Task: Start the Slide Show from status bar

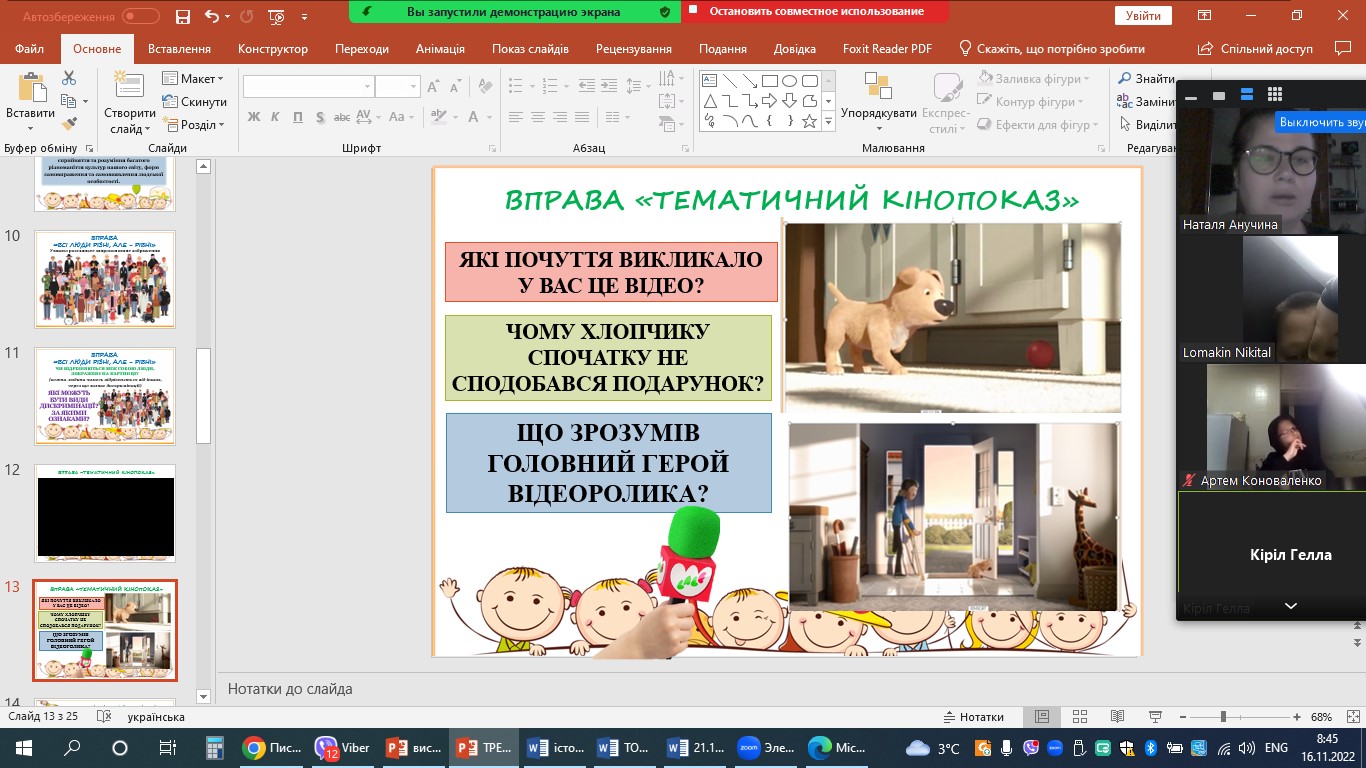Action: click(1155, 717)
